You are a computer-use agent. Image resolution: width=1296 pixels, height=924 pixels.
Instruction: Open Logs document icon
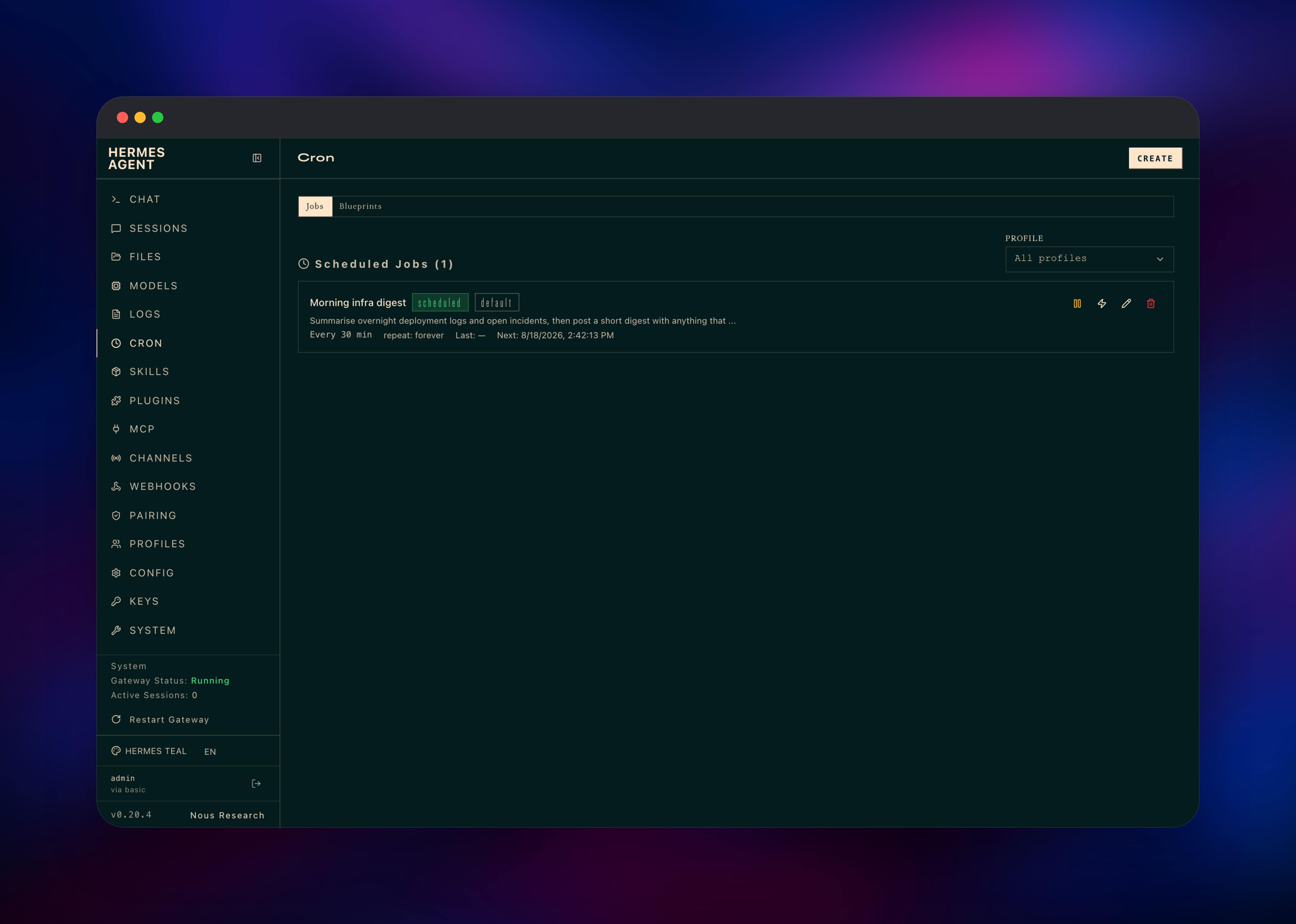click(116, 314)
